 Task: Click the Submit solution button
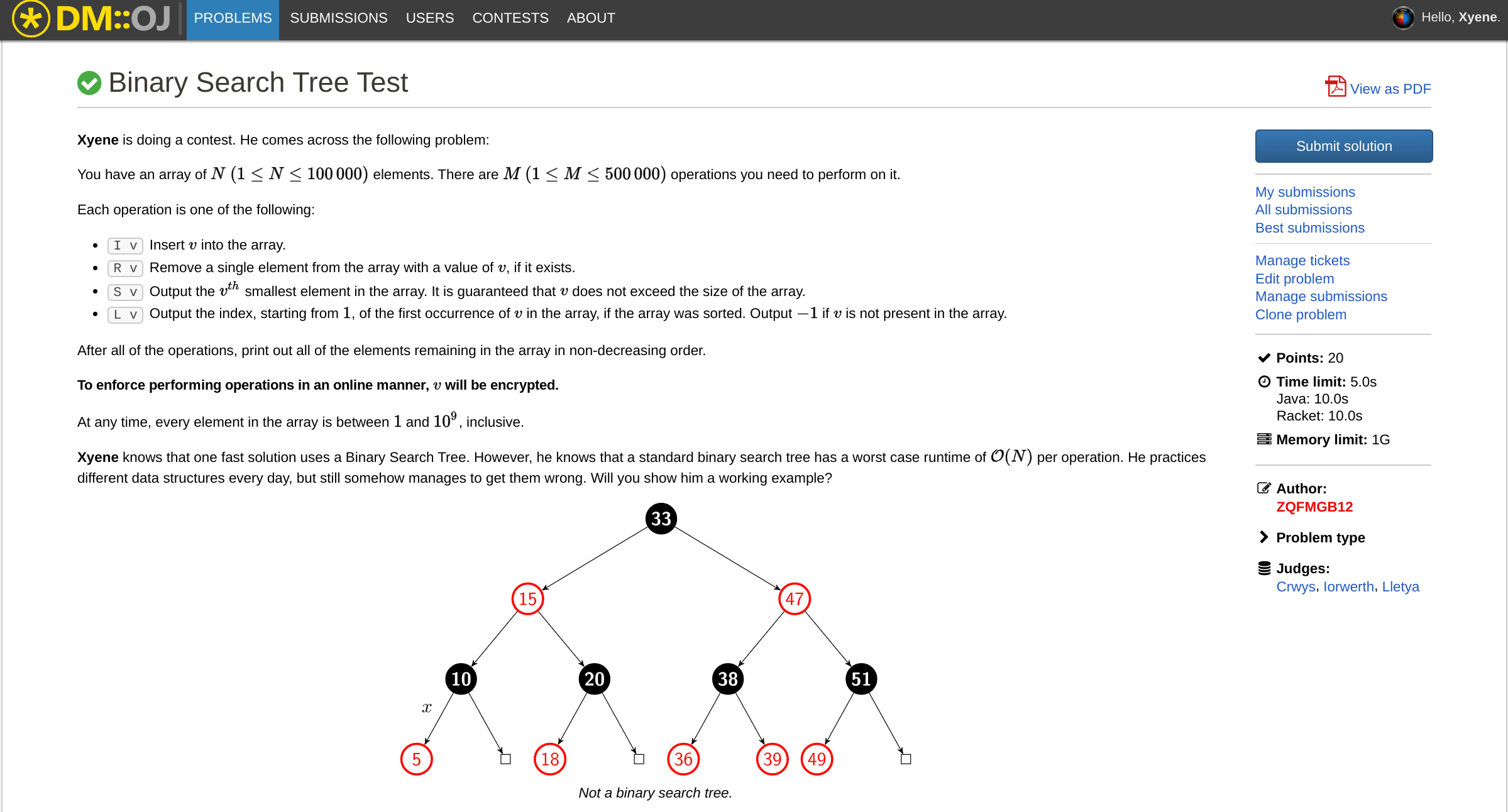tap(1343, 145)
